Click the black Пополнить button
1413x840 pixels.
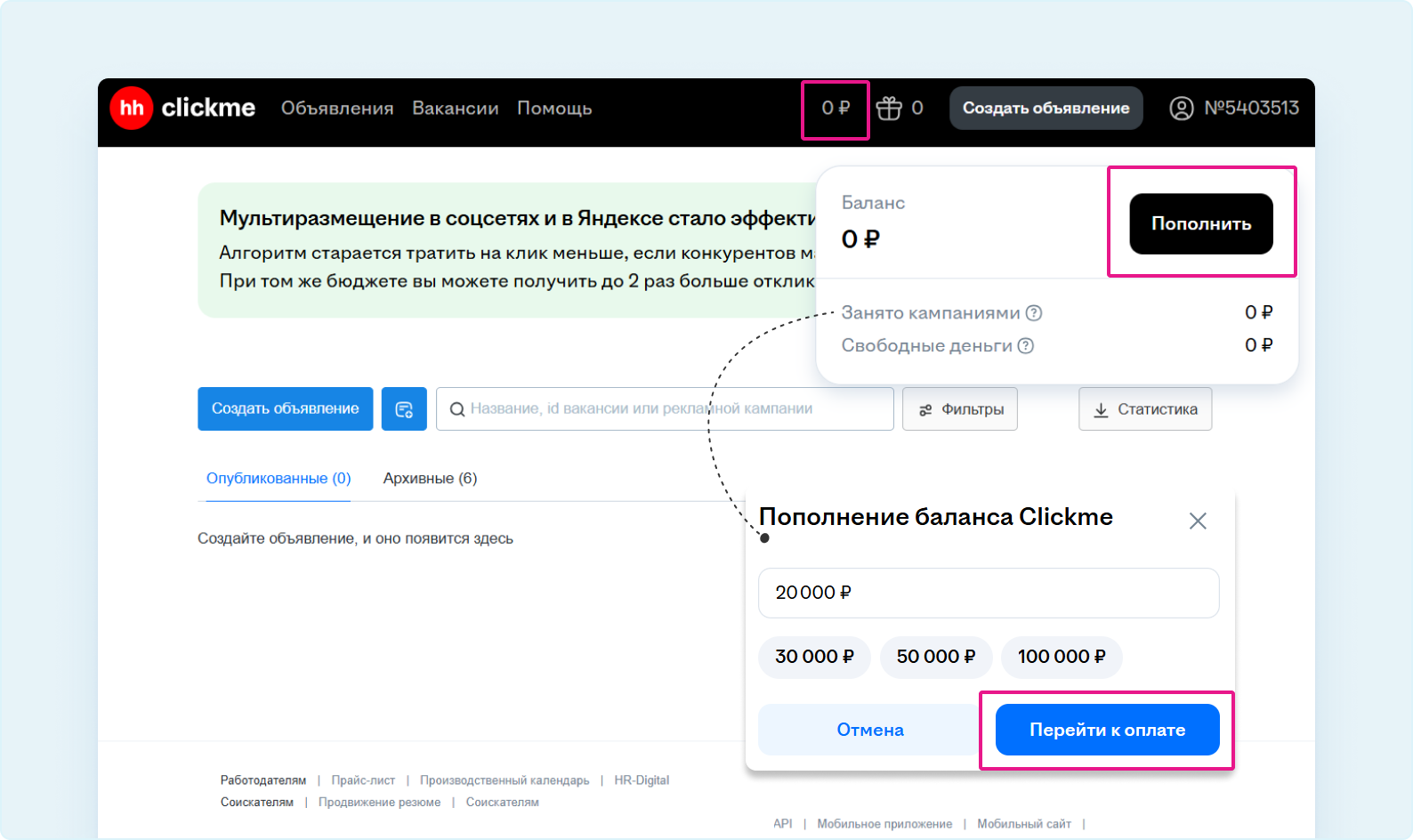pyautogui.click(x=1201, y=224)
